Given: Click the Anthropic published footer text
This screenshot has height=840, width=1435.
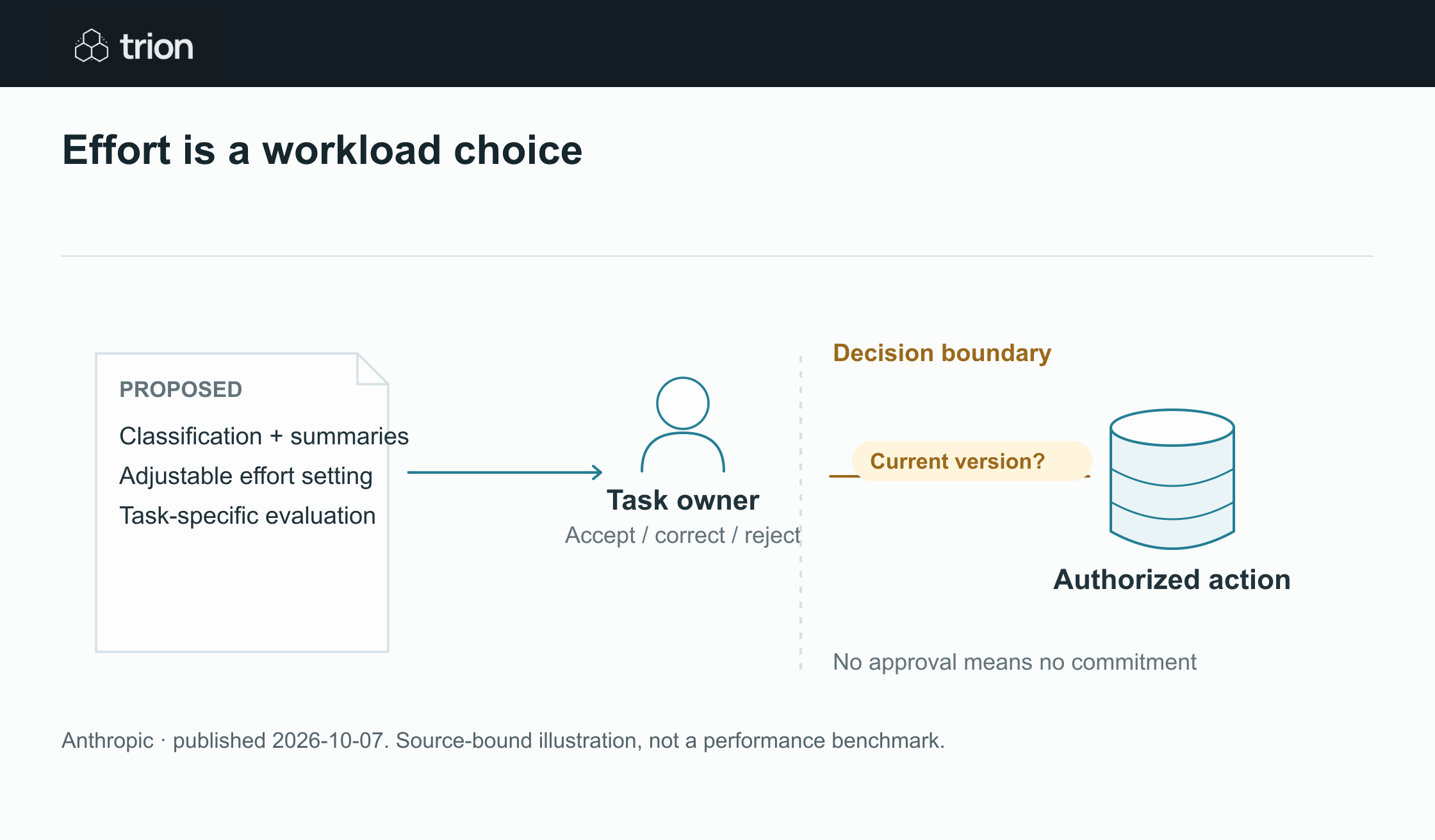Looking at the screenshot, I should [x=503, y=740].
